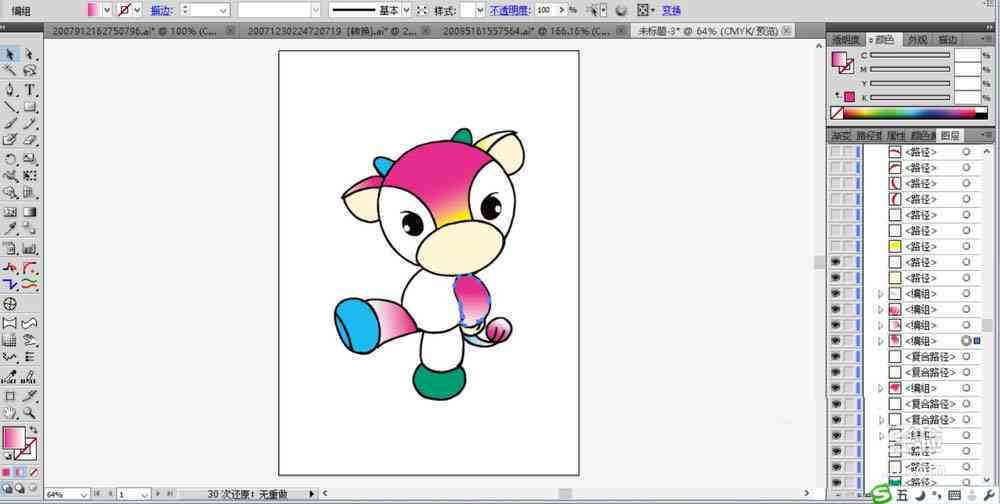The width and height of the screenshot is (1000, 504).
Task: Open the 外观 panel tab
Action: click(917, 40)
